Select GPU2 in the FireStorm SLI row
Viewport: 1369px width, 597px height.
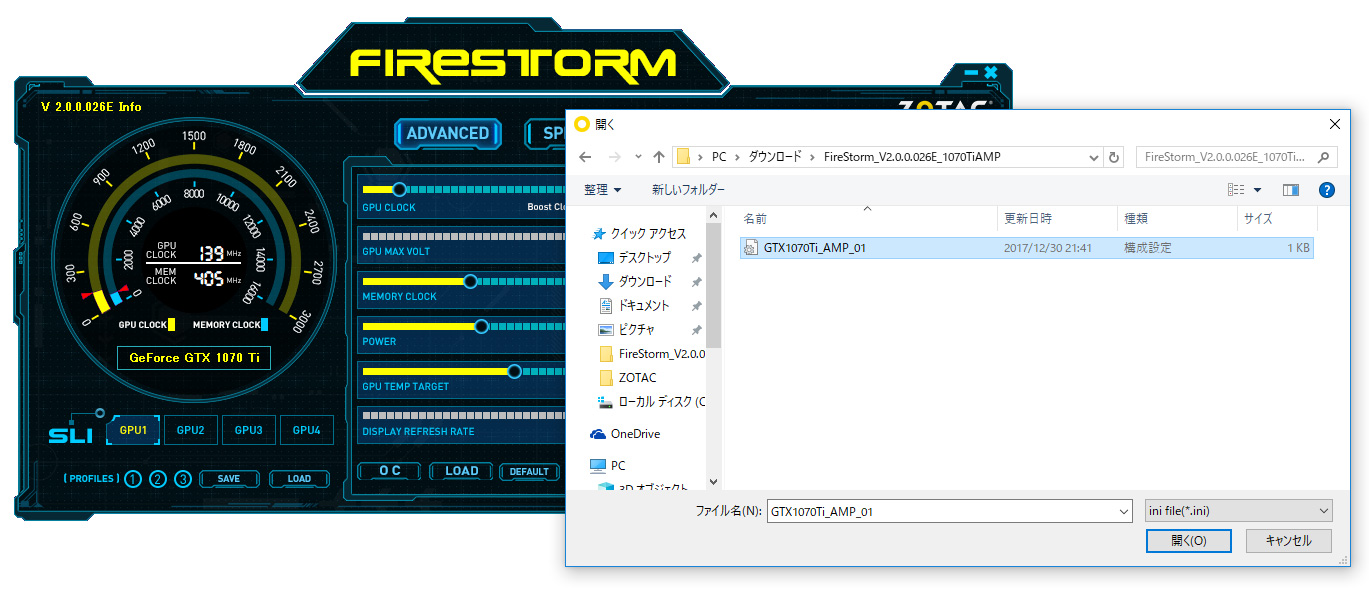pos(191,430)
